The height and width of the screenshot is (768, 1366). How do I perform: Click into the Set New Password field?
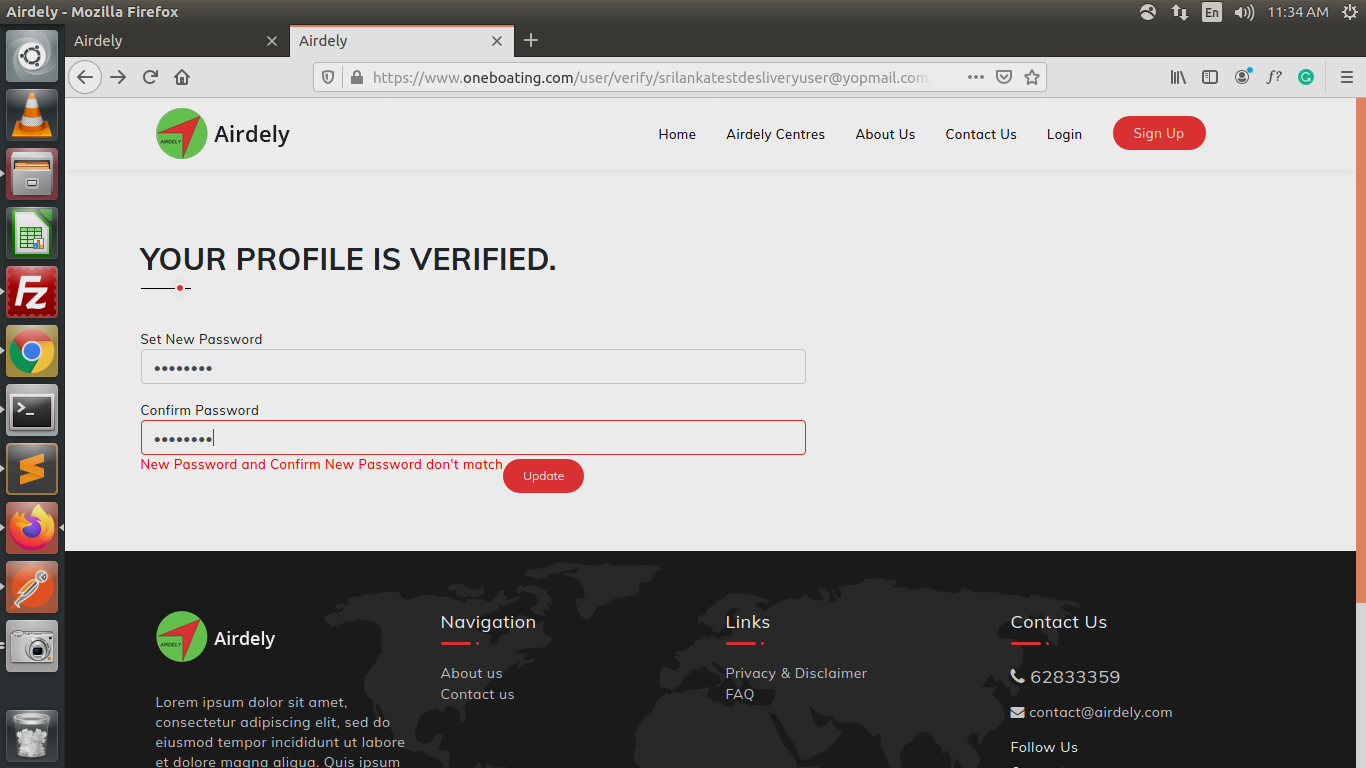click(x=472, y=367)
